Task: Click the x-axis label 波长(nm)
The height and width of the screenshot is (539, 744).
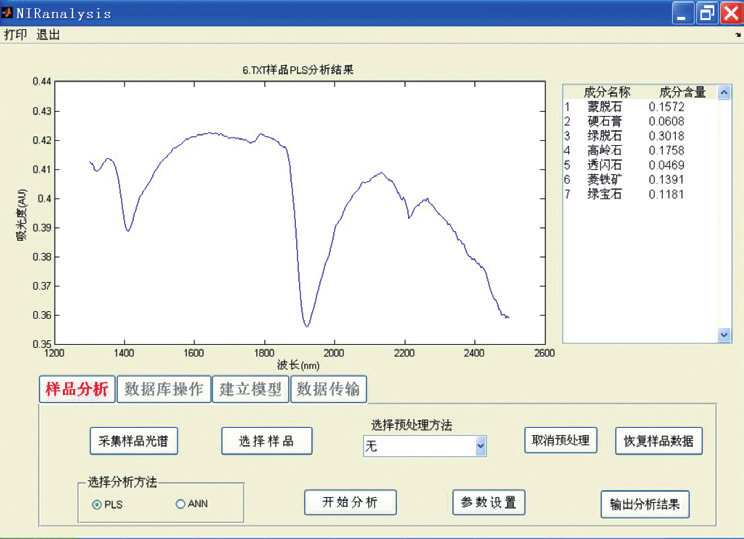Action: pos(298,365)
